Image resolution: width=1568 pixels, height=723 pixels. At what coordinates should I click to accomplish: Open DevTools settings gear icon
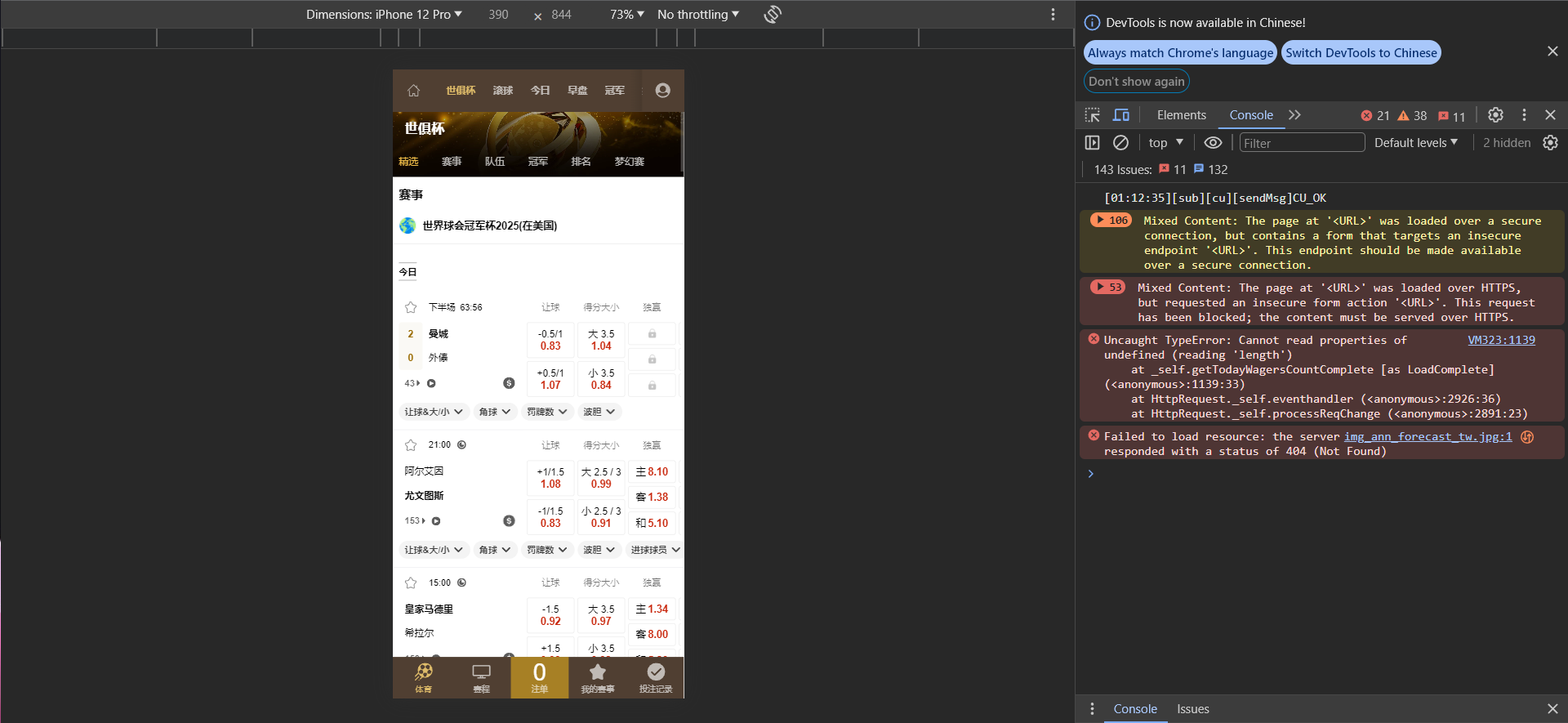pyautogui.click(x=1495, y=115)
